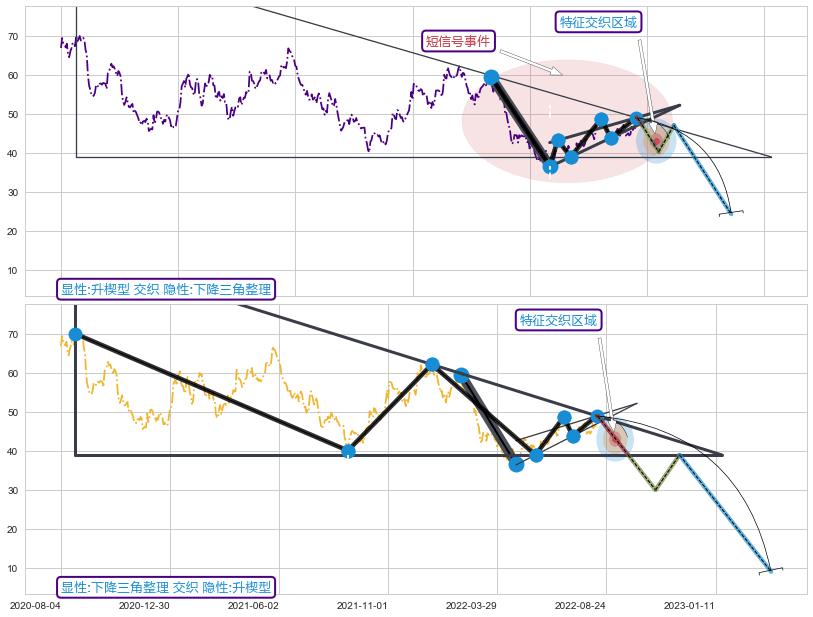Click the 2020-08-04 date on the x-axis

coord(35,605)
